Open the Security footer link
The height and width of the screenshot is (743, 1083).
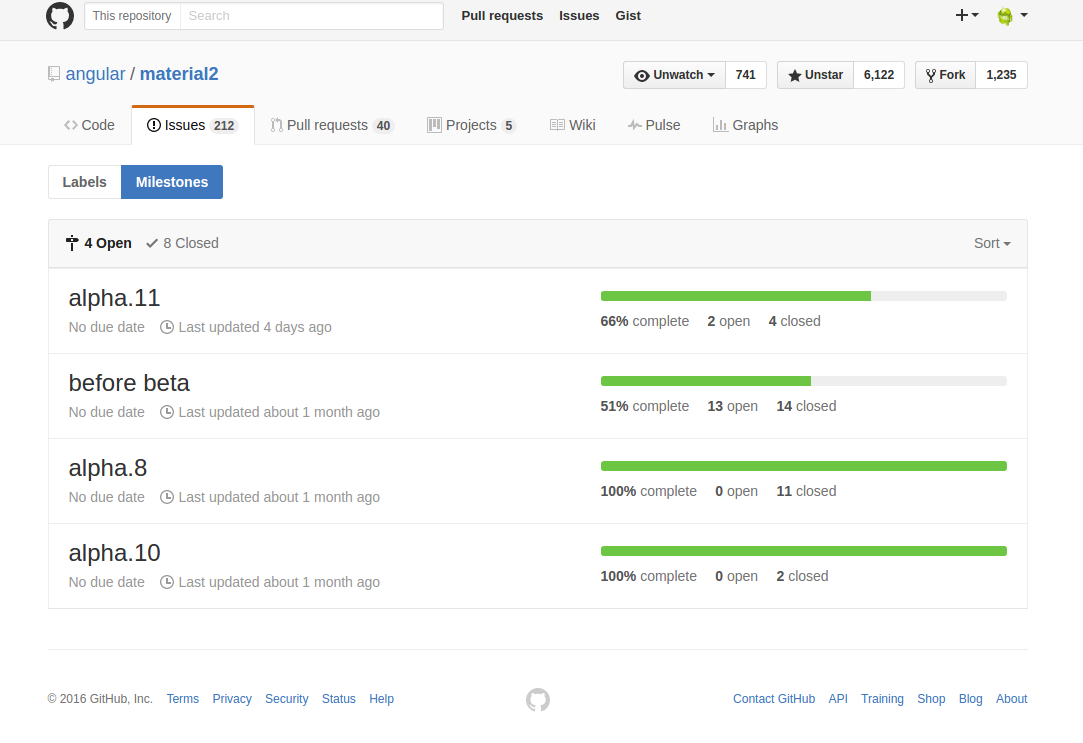click(x=287, y=699)
